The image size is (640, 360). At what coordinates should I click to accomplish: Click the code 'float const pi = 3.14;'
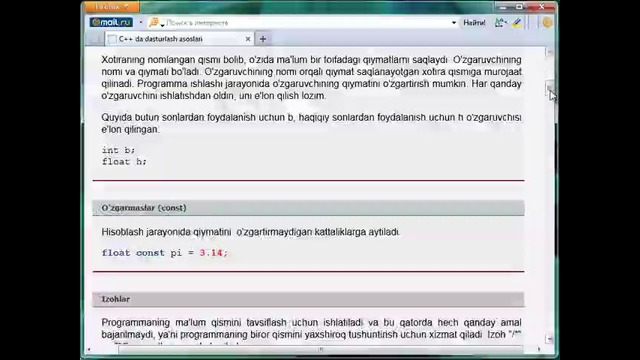(x=164, y=253)
